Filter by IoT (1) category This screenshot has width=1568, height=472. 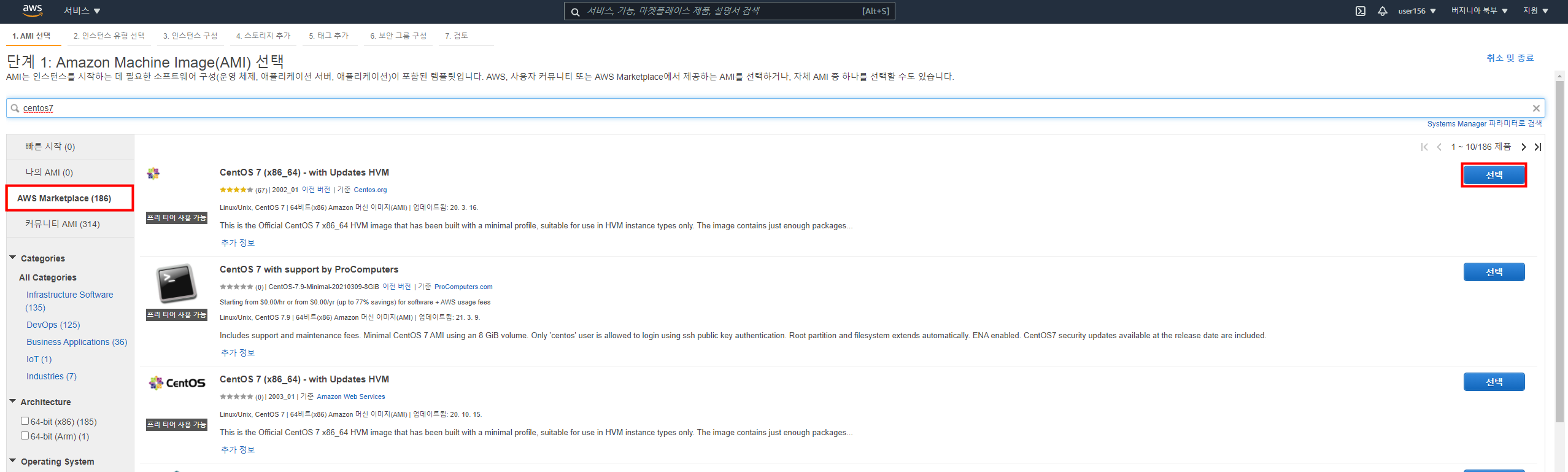[39, 359]
